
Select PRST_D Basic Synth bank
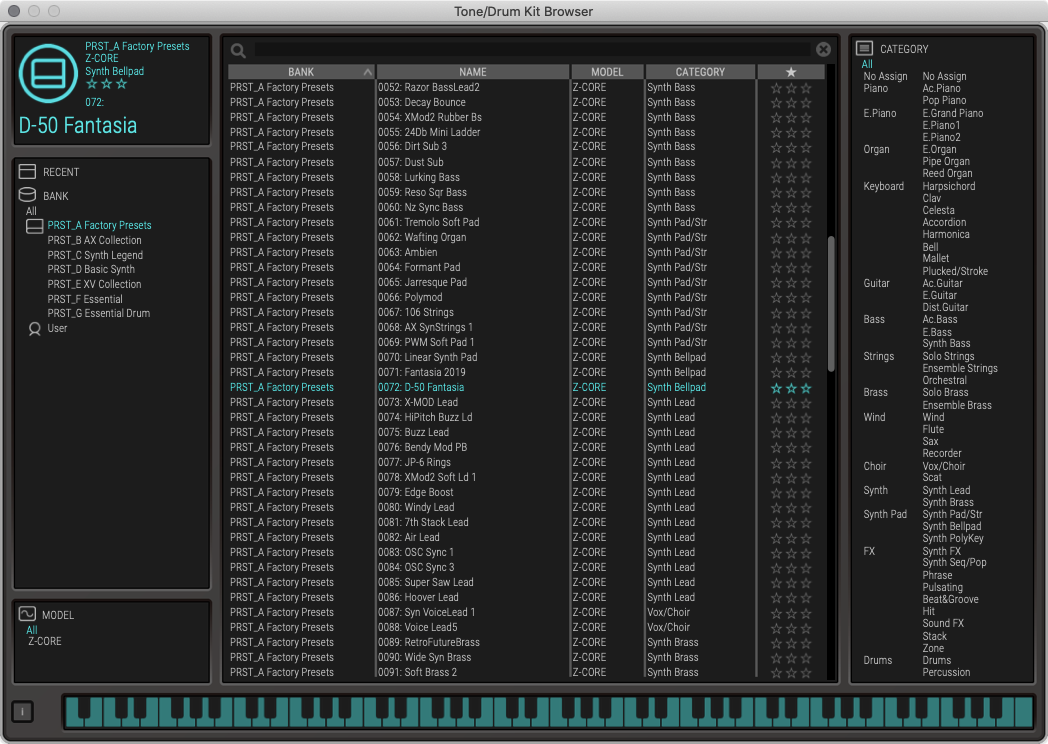(91, 269)
